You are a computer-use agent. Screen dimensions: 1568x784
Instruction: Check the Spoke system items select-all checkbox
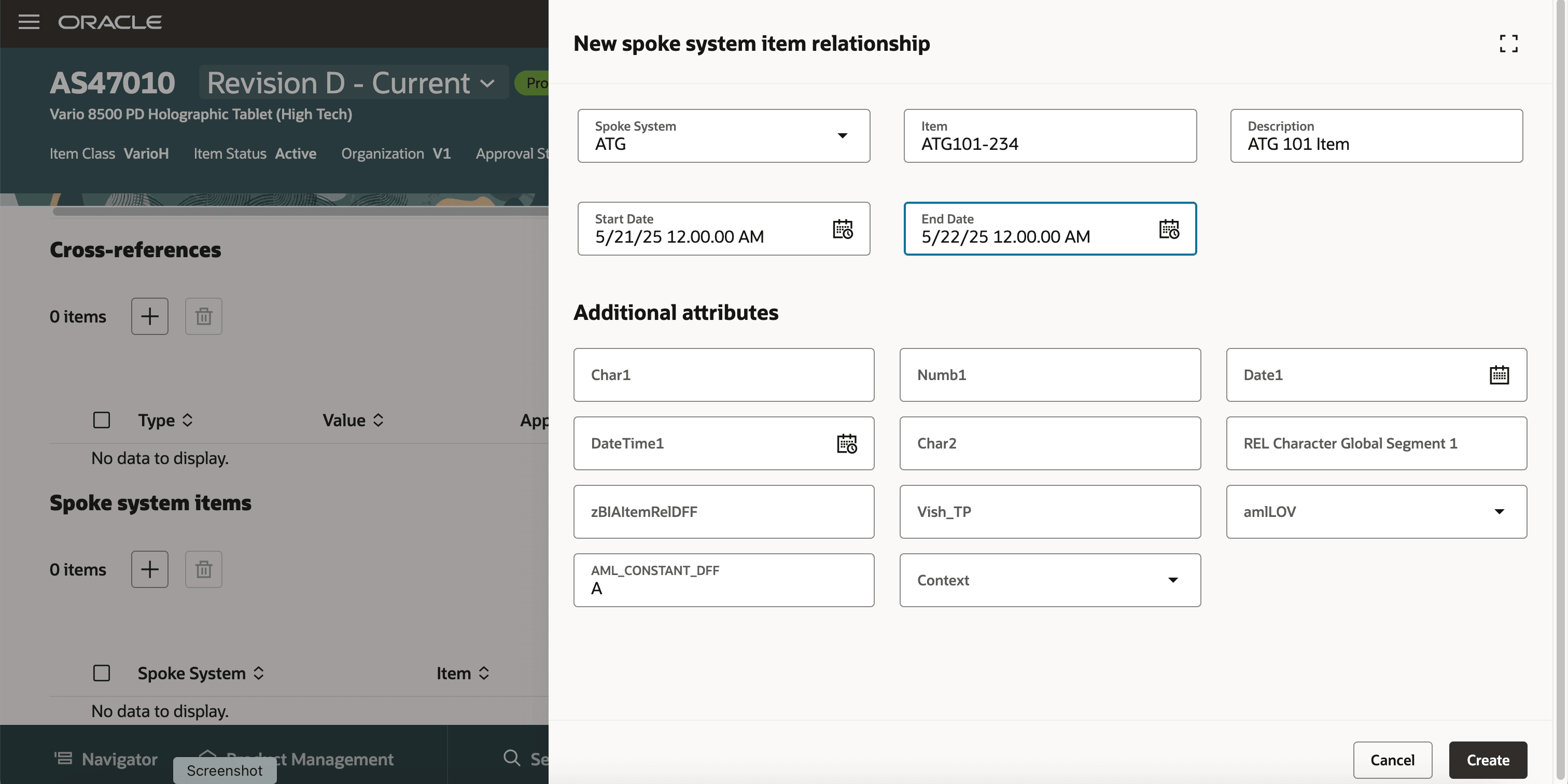(102, 673)
